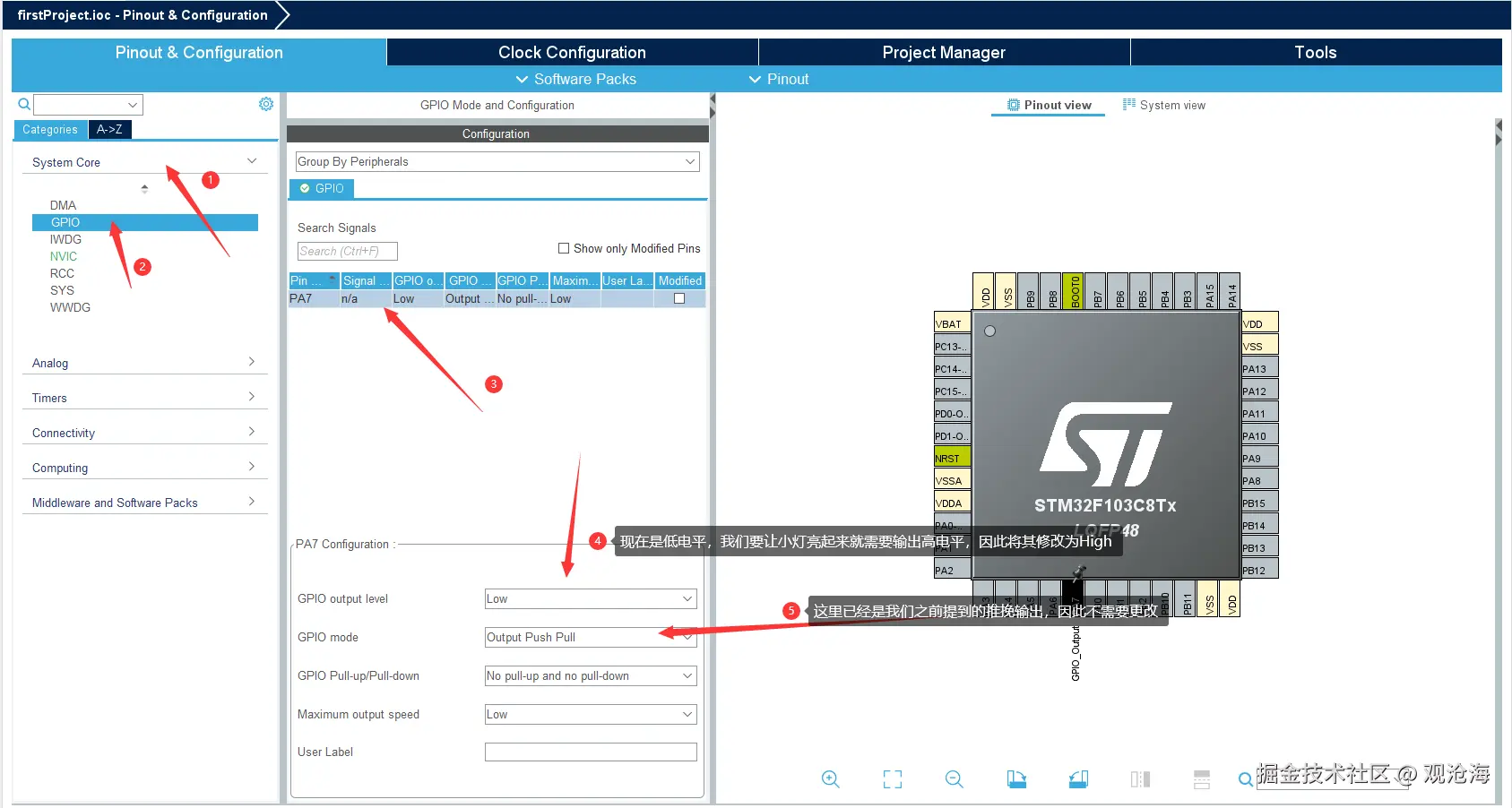
Task: Click the System Core sort arrows icon
Action: [x=144, y=189]
